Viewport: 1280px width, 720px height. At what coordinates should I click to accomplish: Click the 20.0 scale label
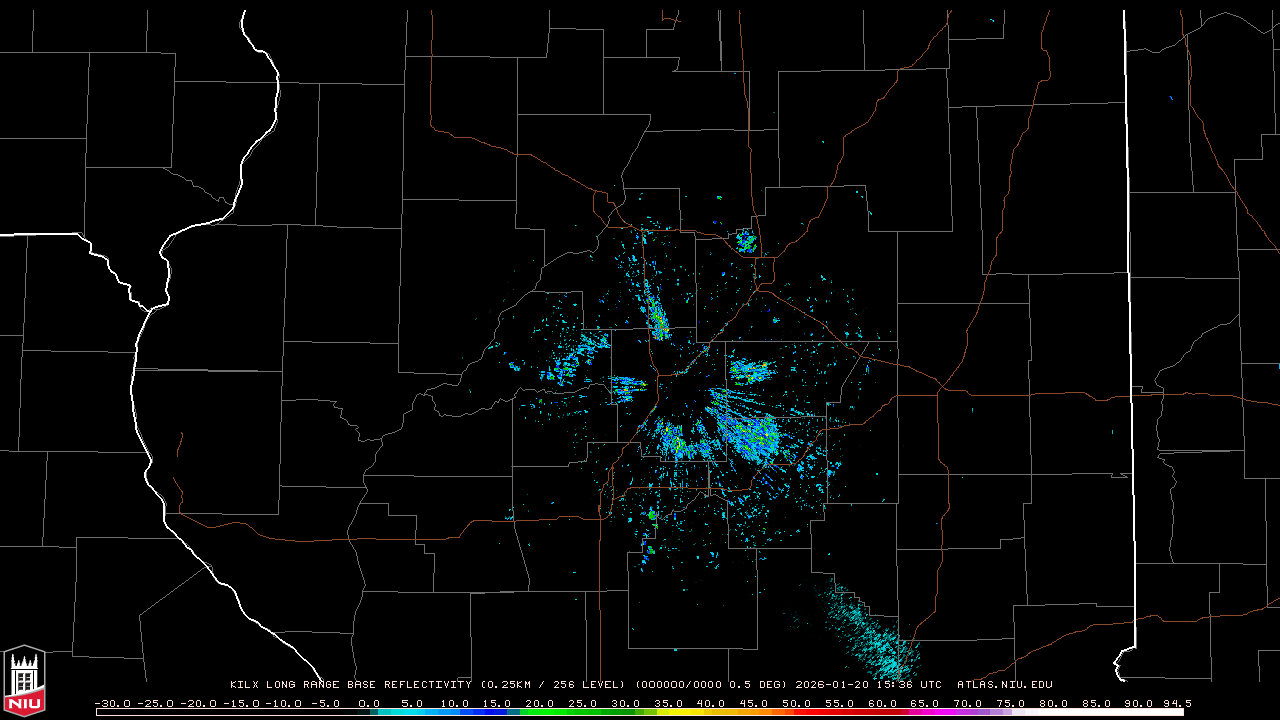click(x=541, y=703)
